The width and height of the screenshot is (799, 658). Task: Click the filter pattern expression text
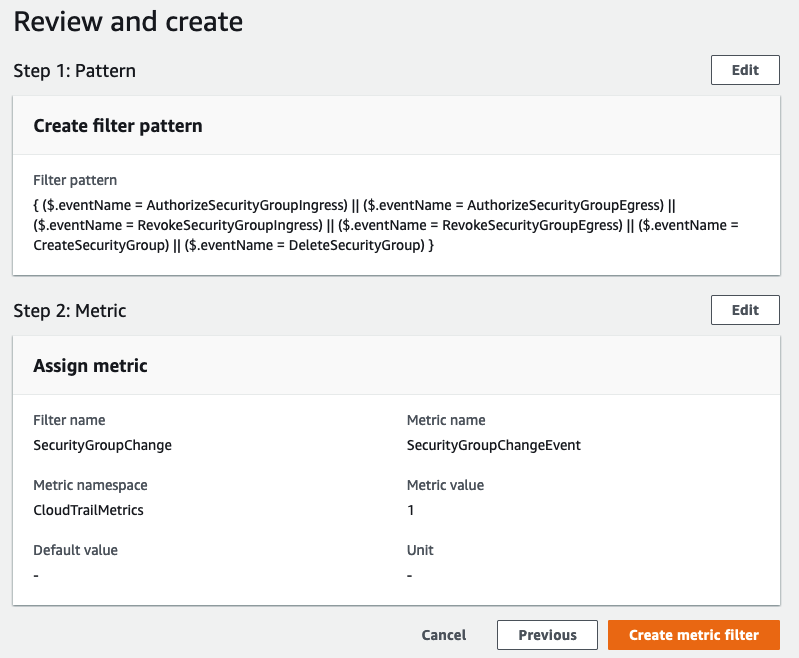pos(386,225)
